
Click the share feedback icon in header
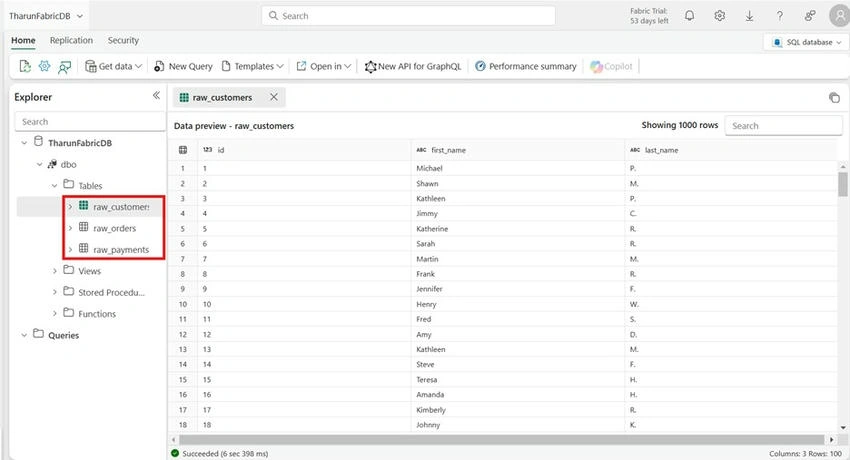[810, 16]
